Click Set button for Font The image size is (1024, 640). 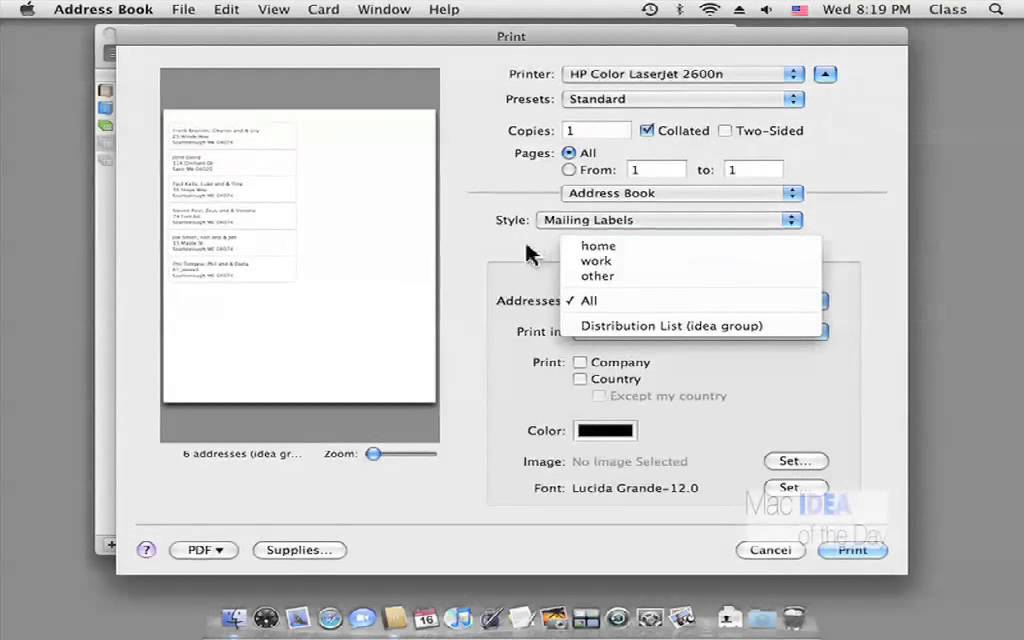[x=796, y=487]
